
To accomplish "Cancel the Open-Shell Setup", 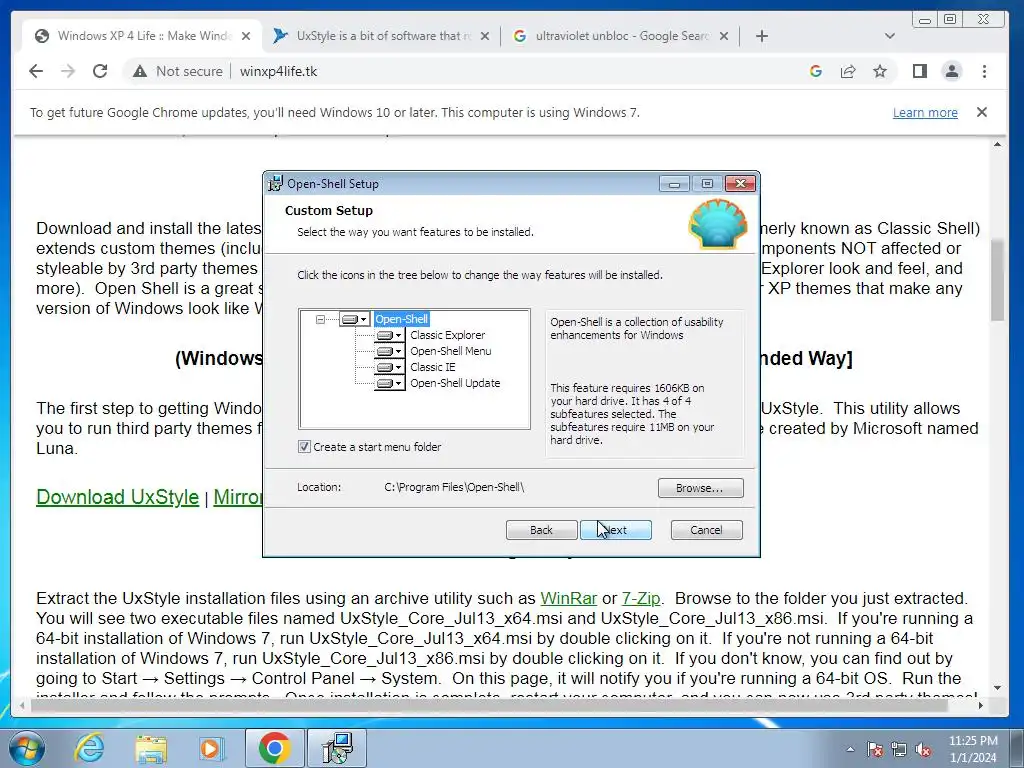I will pyautogui.click(x=706, y=530).
